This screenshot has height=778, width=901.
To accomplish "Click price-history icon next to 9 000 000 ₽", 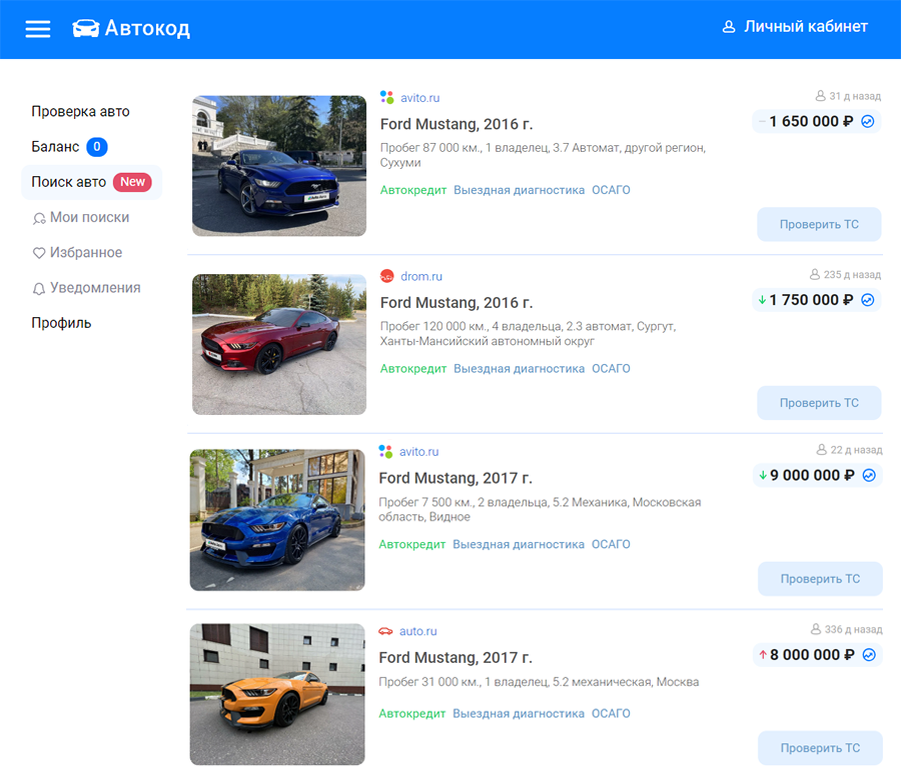I will pos(869,475).
